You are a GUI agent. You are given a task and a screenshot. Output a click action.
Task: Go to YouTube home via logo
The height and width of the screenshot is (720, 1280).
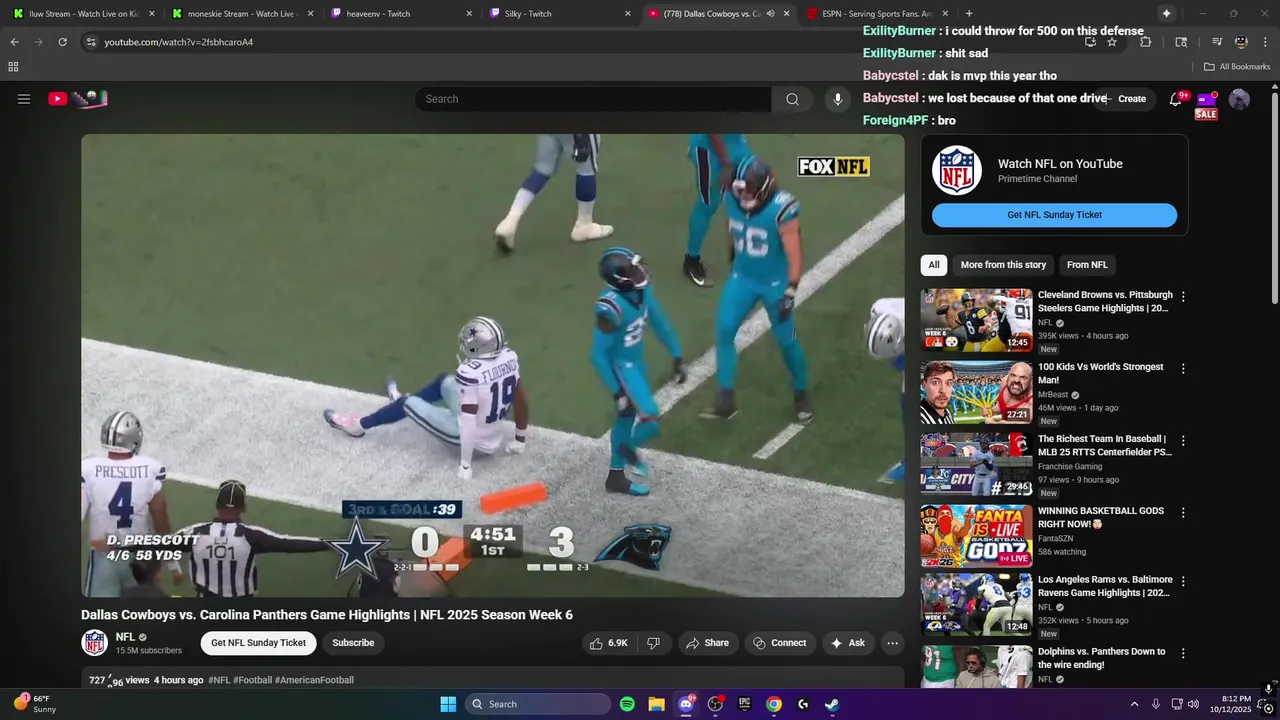pyautogui.click(x=78, y=98)
